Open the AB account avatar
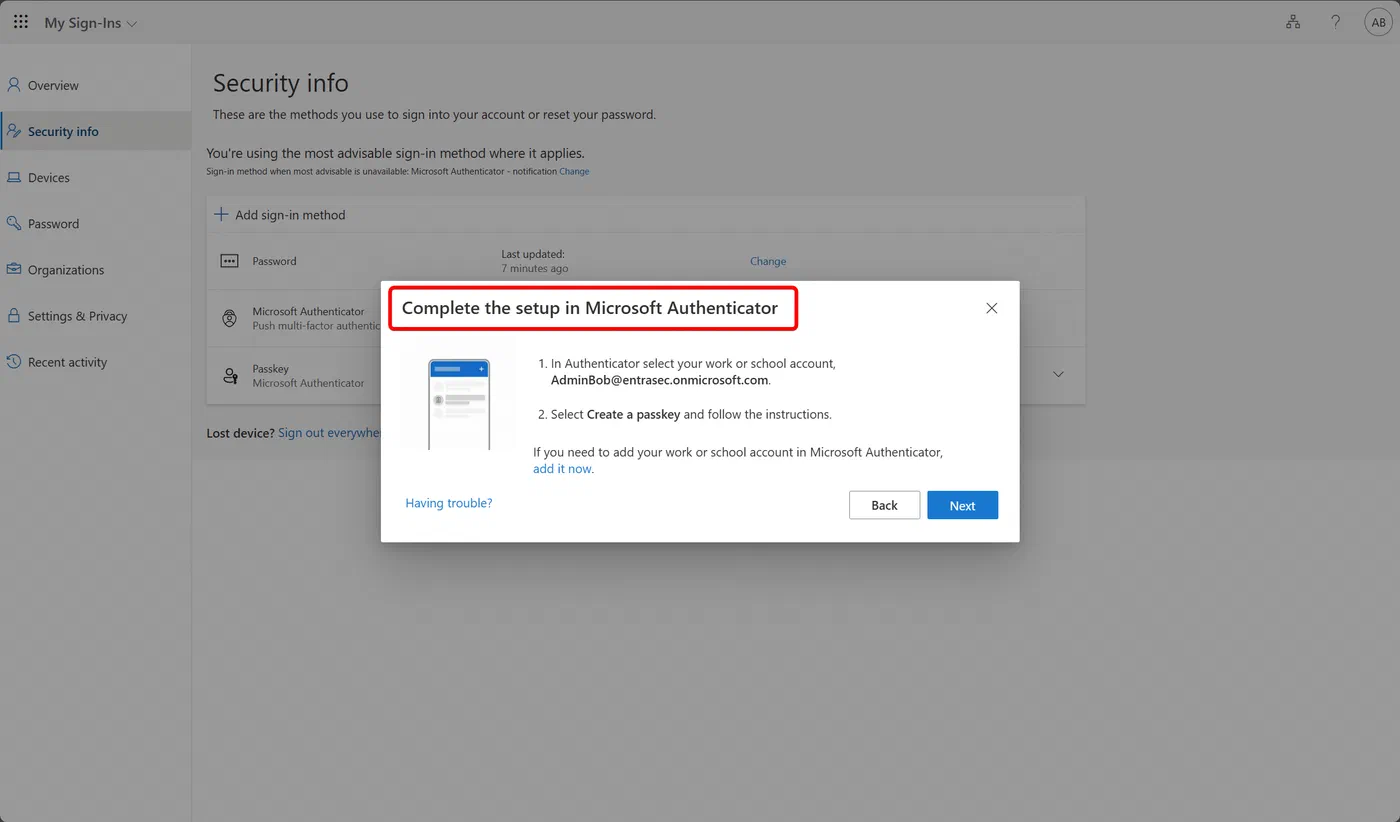The height and width of the screenshot is (822, 1400). [x=1378, y=22]
